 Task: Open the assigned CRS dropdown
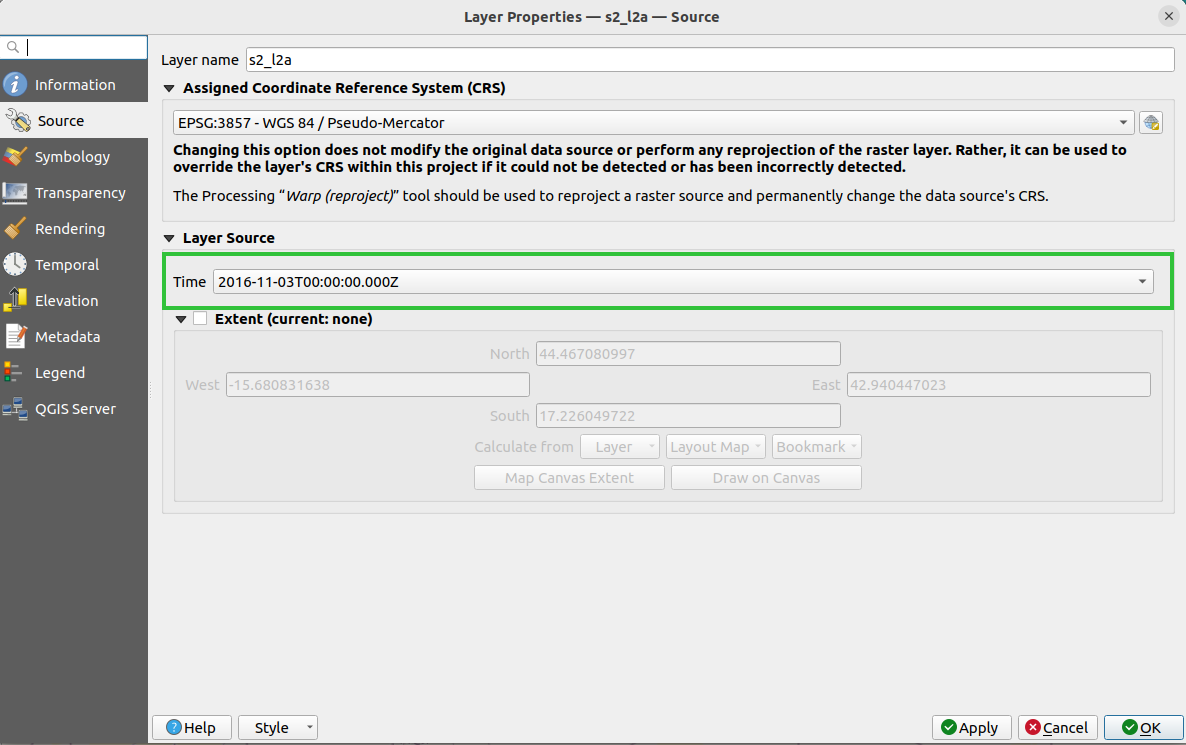pos(1125,121)
